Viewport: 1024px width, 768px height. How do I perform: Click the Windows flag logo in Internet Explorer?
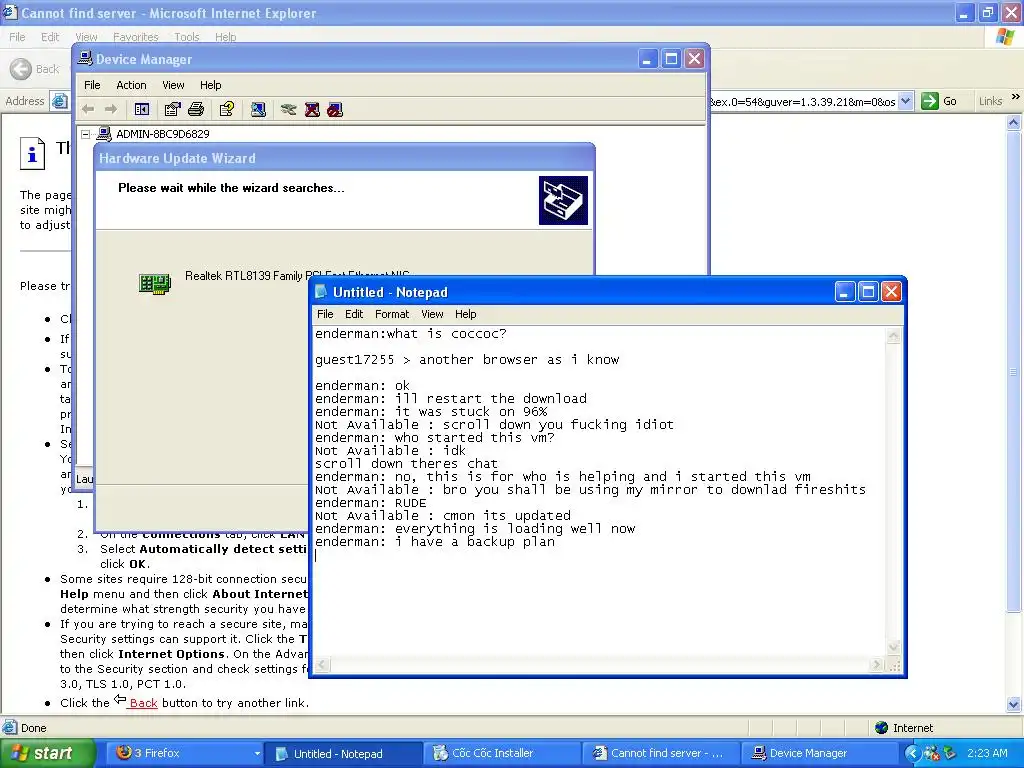click(x=1006, y=37)
